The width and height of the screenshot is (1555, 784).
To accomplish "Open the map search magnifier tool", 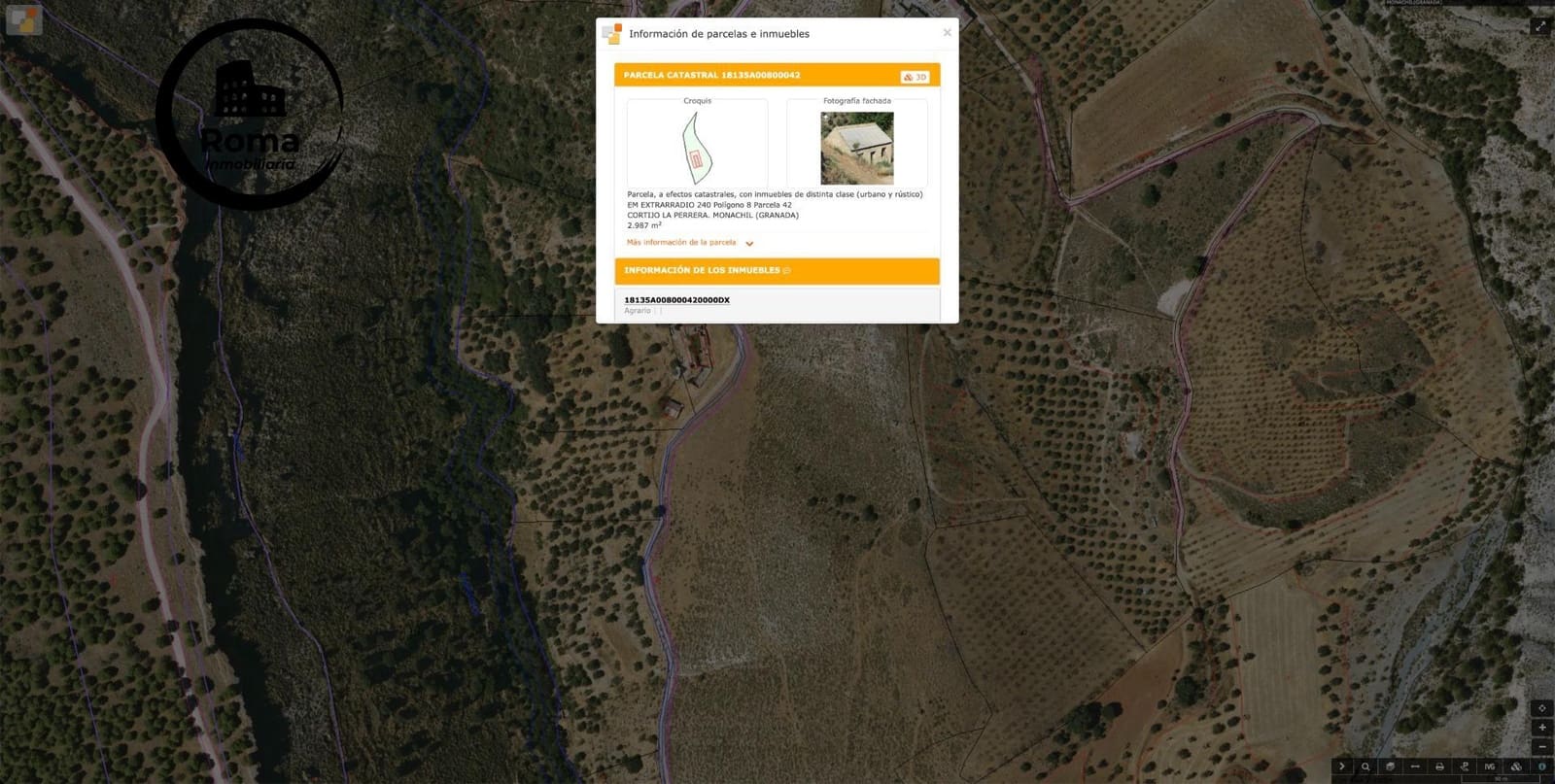I will 1365,767.
